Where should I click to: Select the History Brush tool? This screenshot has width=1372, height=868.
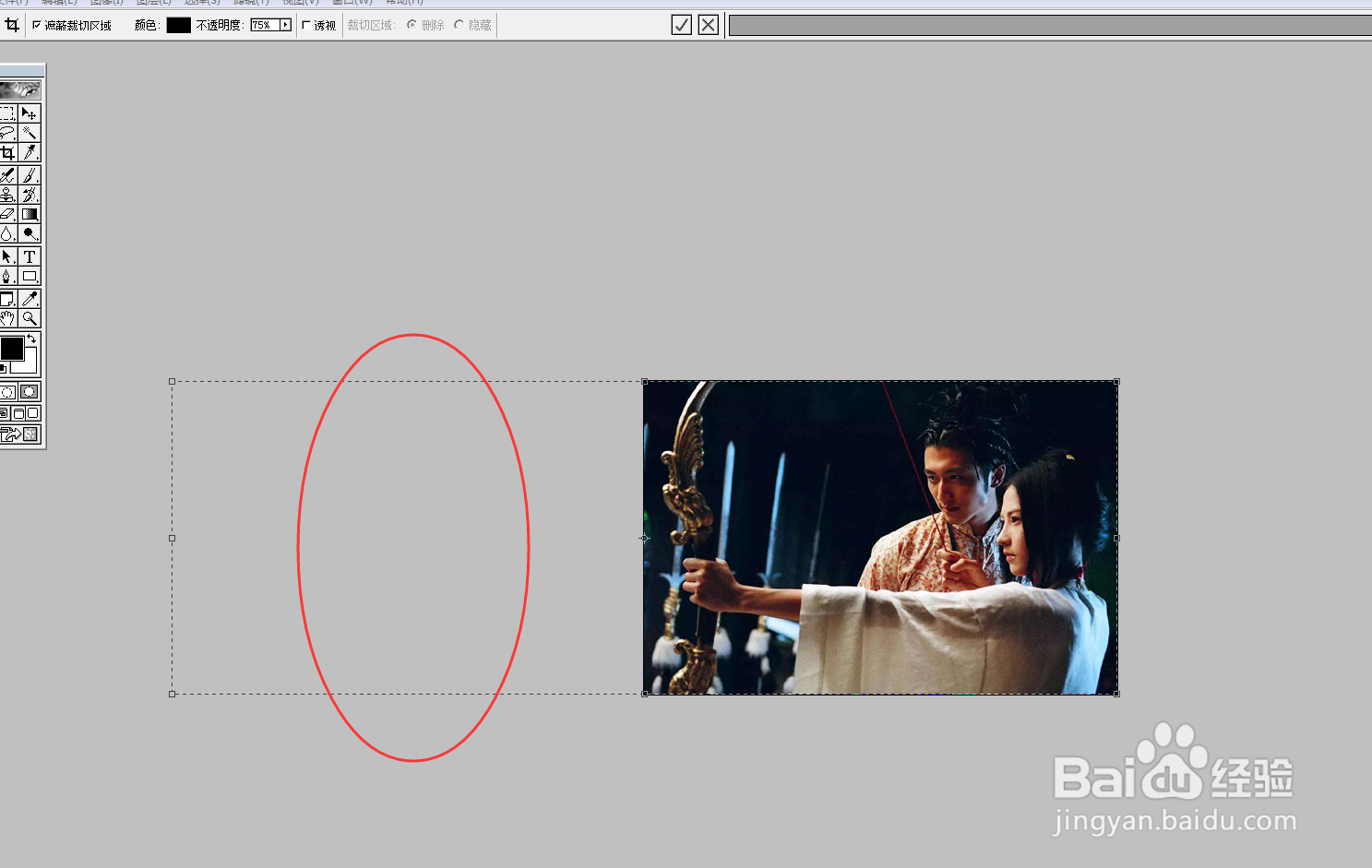(x=30, y=195)
